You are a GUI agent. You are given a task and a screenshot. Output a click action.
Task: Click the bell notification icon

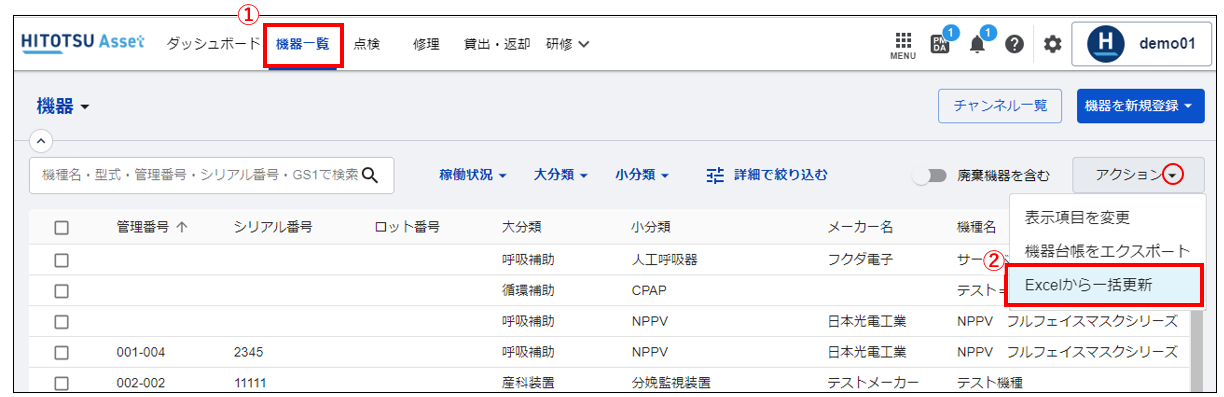point(978,45)
